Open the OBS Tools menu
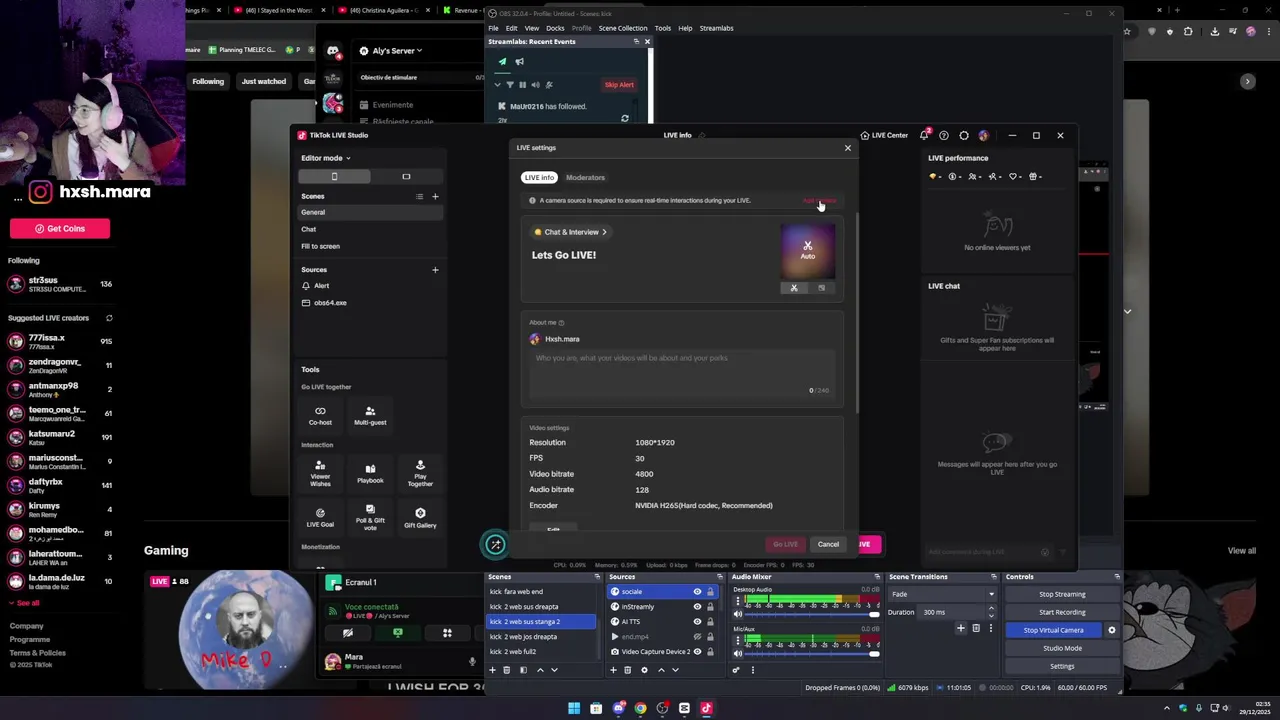The image size is (1280, 720). pyautogui.click(x=663, y=28)
